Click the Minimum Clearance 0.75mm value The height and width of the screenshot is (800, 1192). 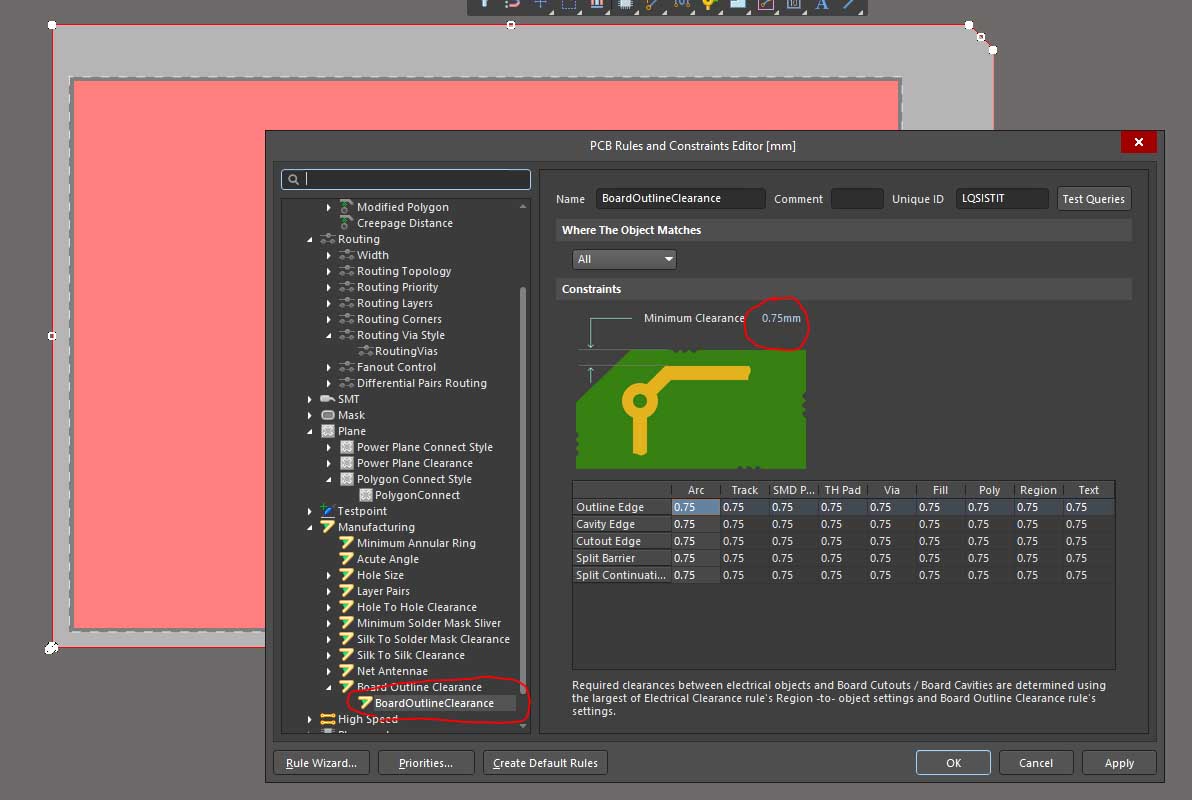click(781, 318)
